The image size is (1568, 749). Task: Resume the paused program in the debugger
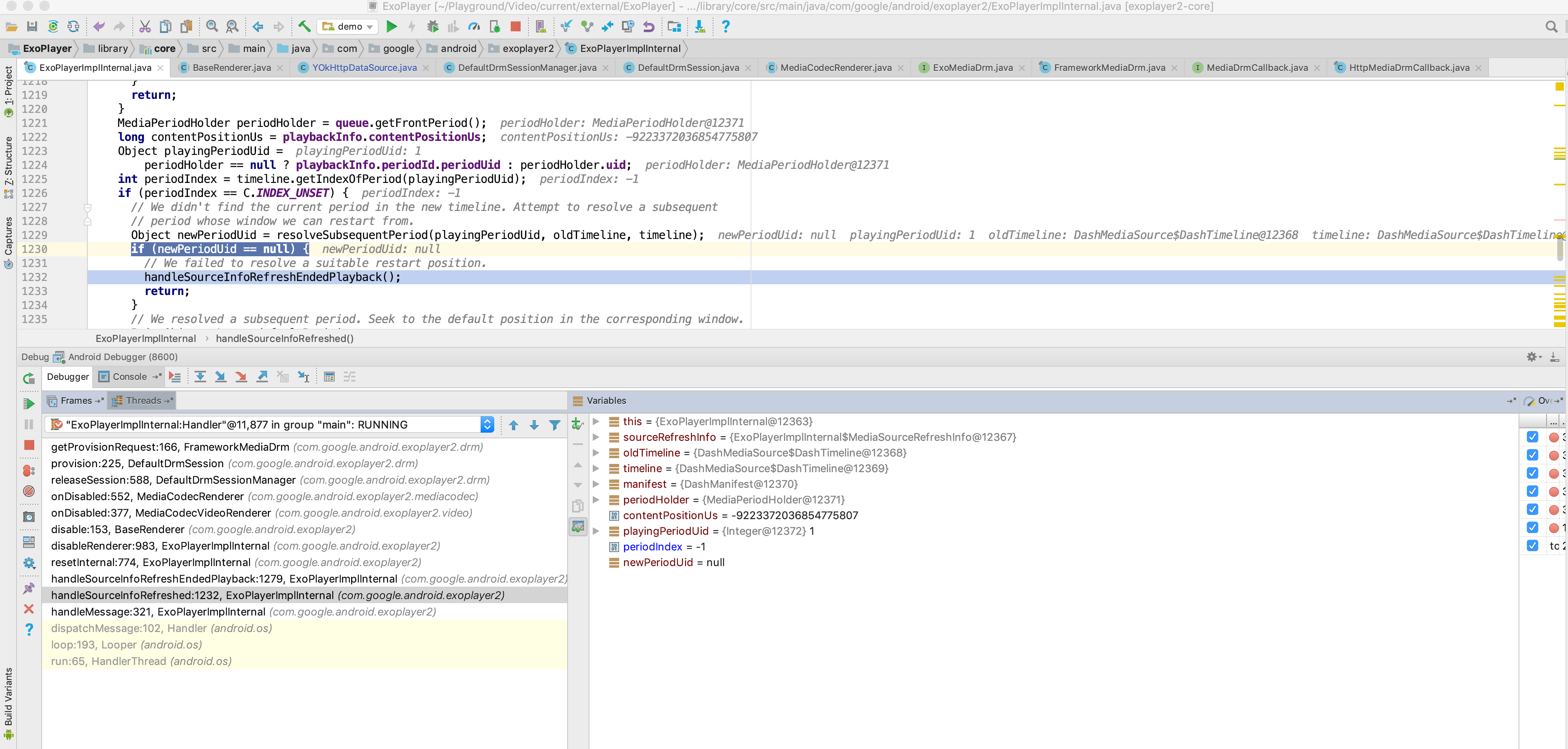pos(28,403)
